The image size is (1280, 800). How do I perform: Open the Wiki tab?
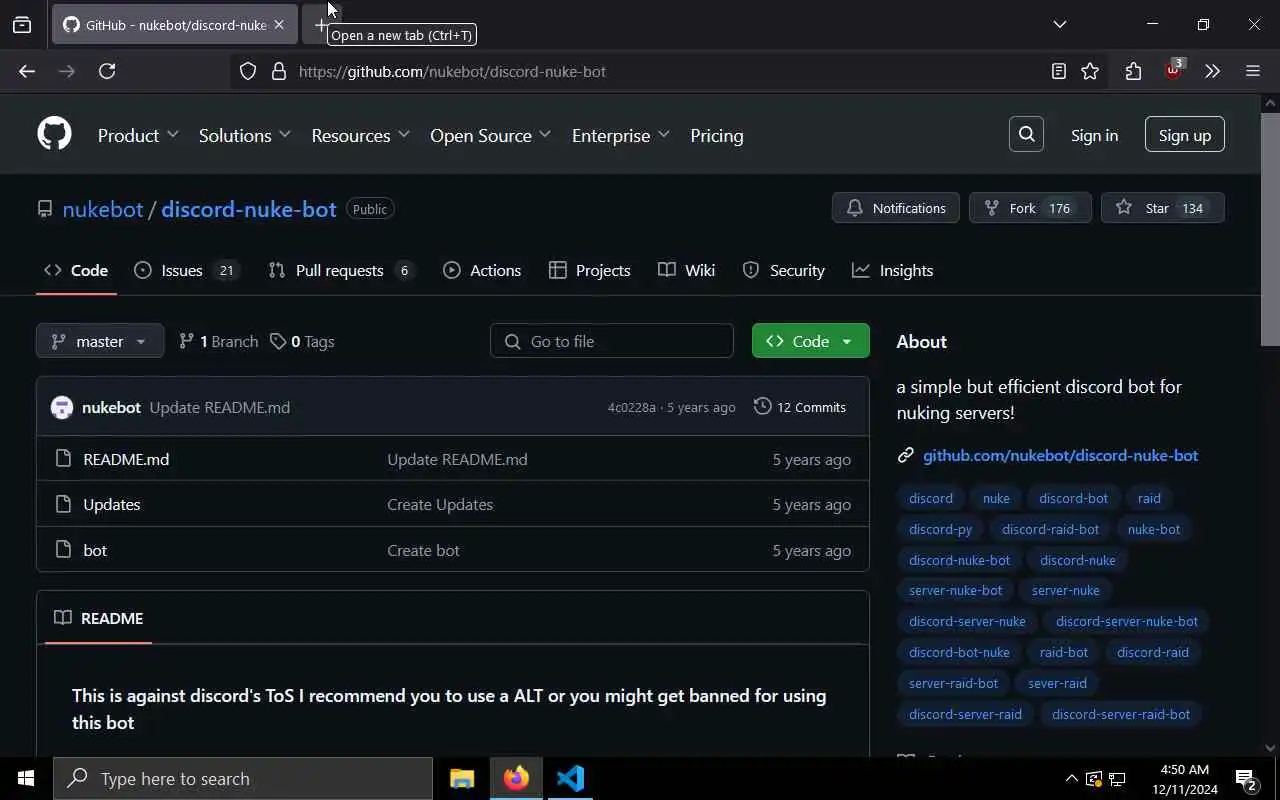687,270
